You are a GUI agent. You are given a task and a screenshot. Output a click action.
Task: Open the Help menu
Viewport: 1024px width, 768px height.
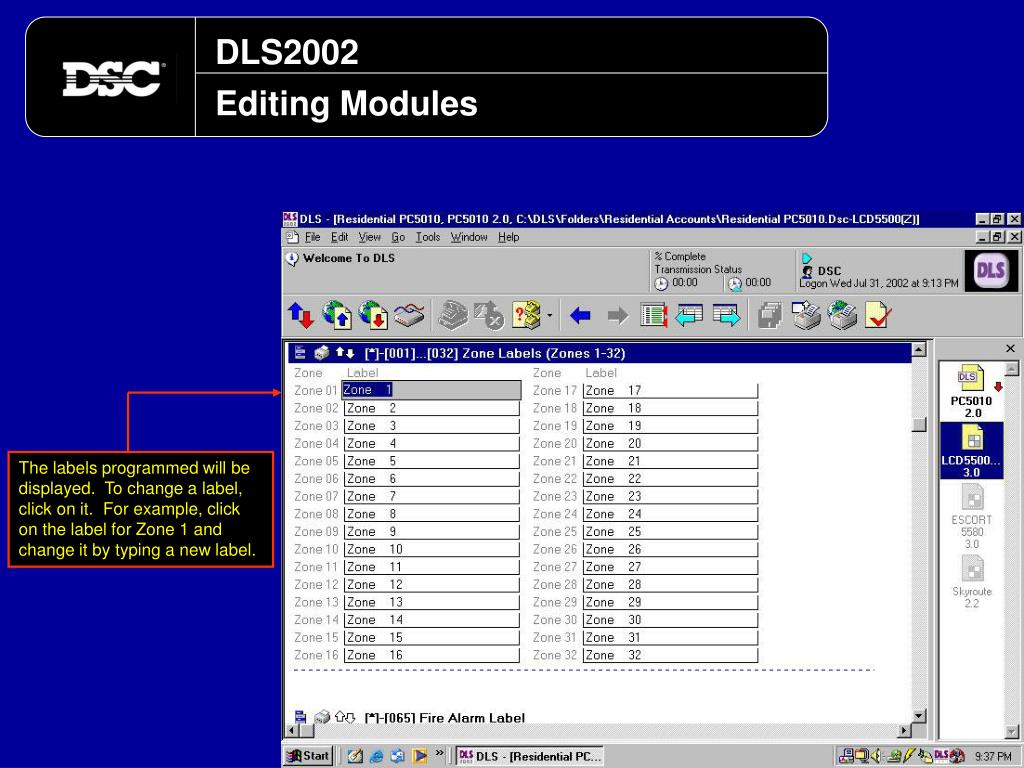(509, 237)
